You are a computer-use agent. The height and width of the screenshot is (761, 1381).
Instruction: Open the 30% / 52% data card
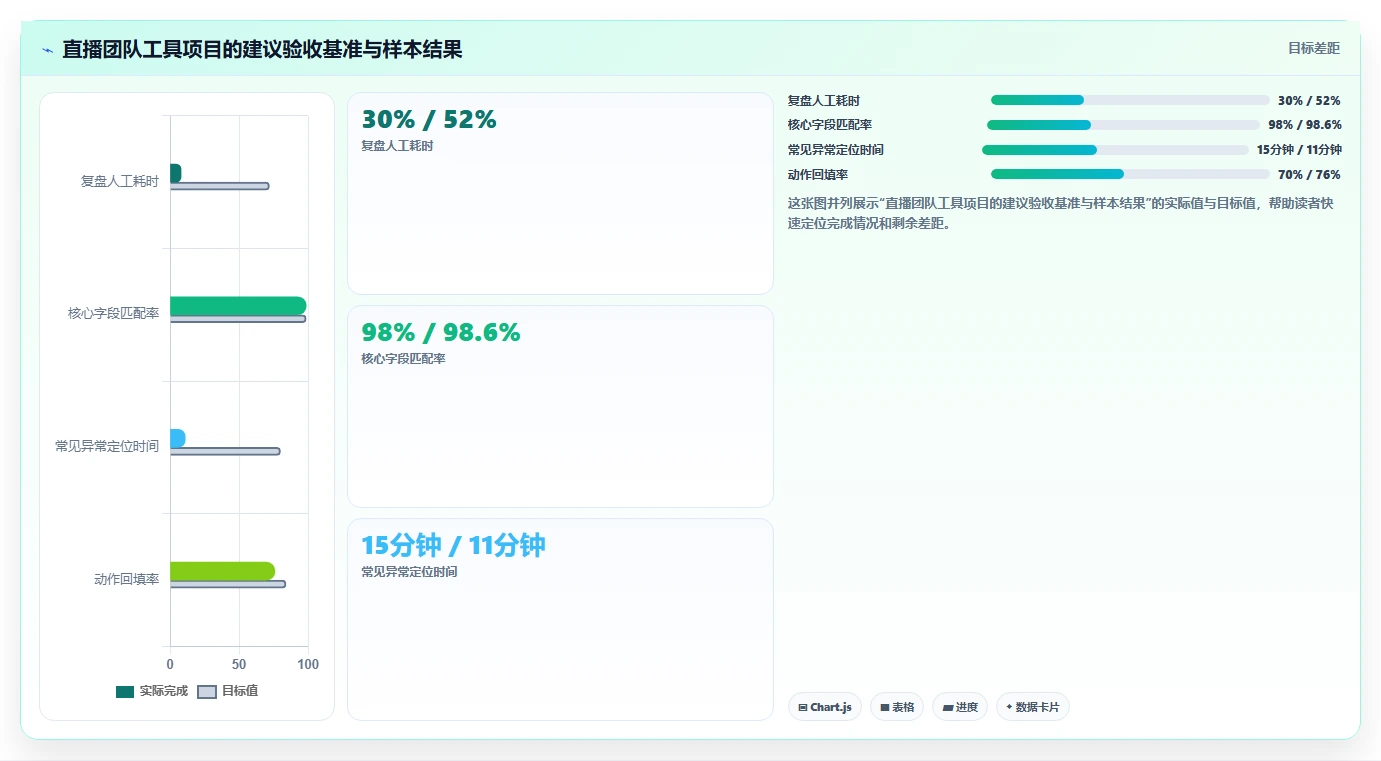coord(560,193)
